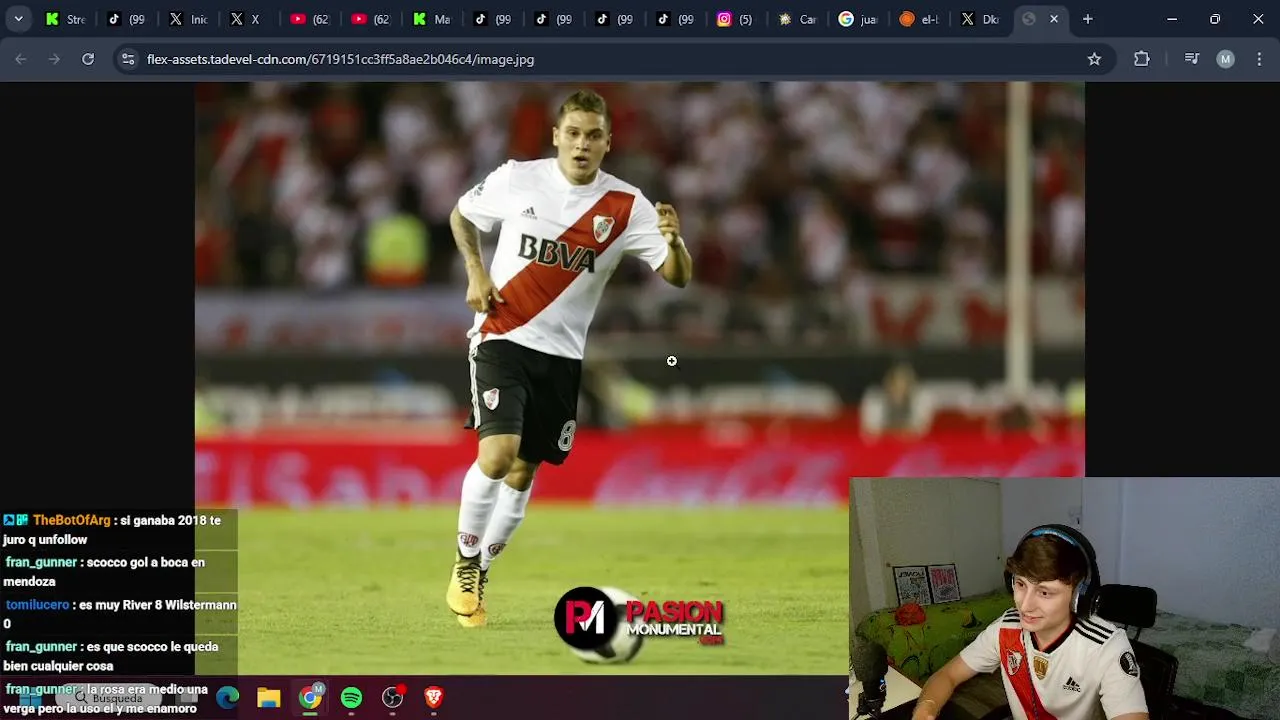Switch to the 'Car' tab
The height and width of the screenshot is (720, 1280).
797,19
